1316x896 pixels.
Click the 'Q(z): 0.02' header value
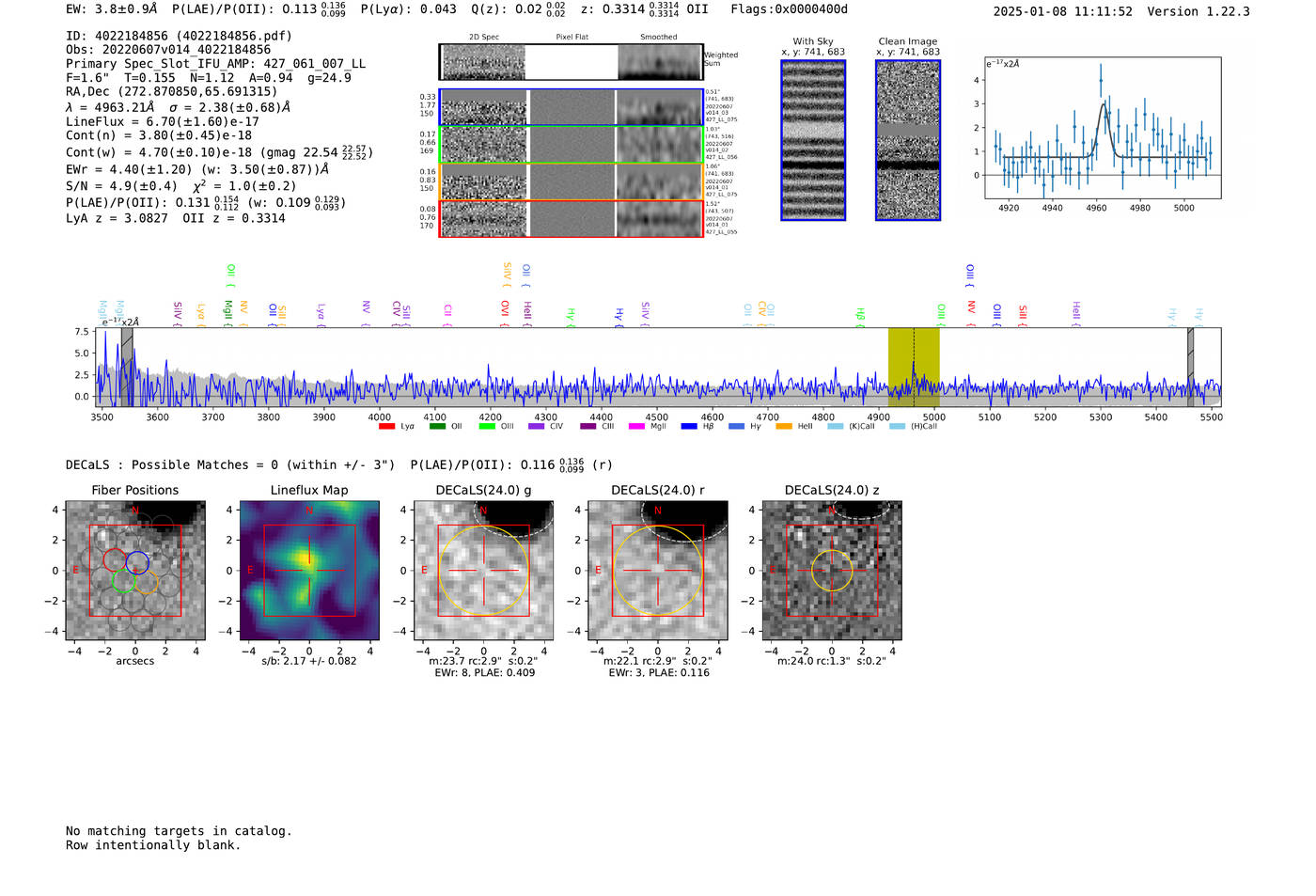coord(506,9)
